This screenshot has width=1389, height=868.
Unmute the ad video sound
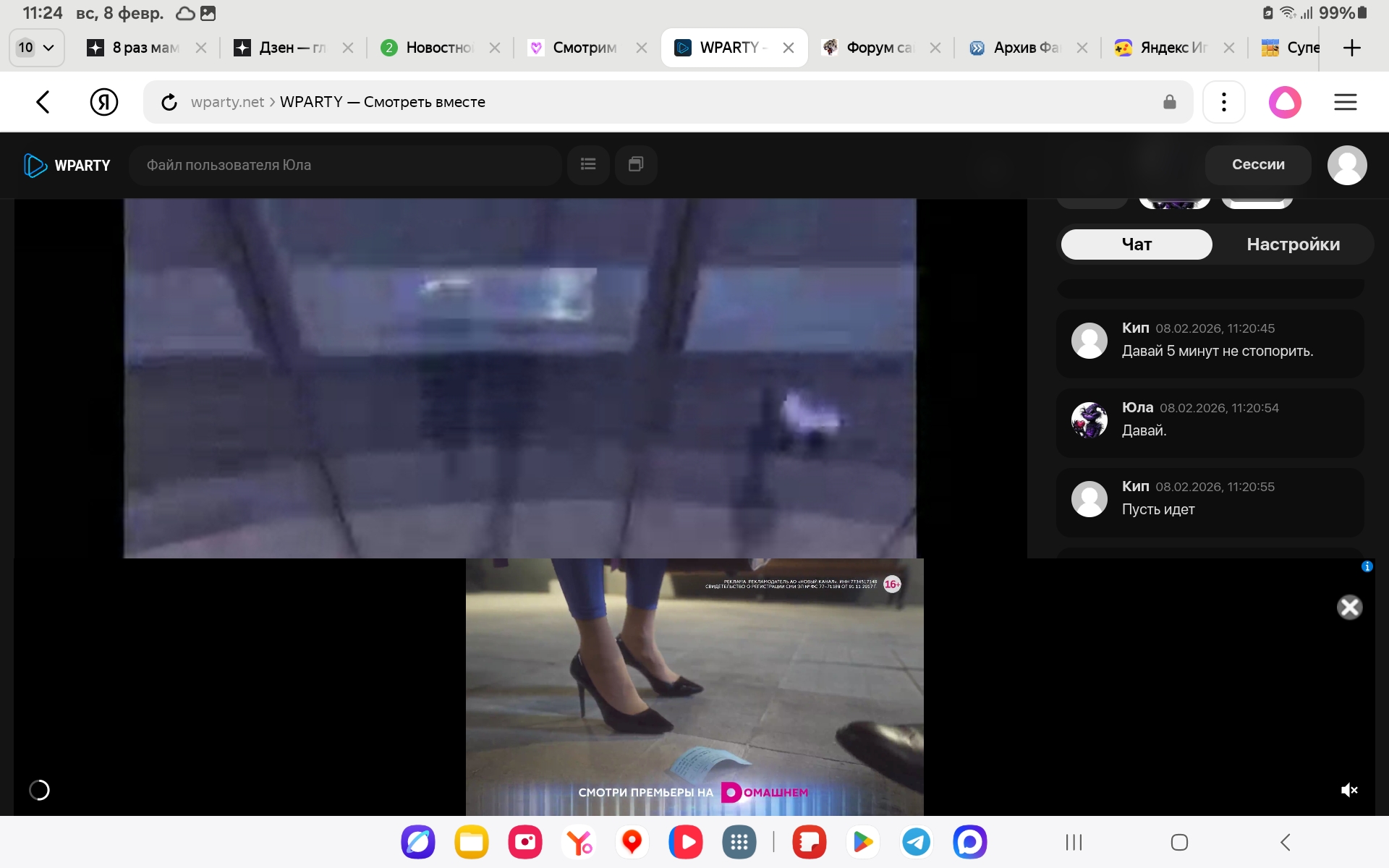(1349, 790)
